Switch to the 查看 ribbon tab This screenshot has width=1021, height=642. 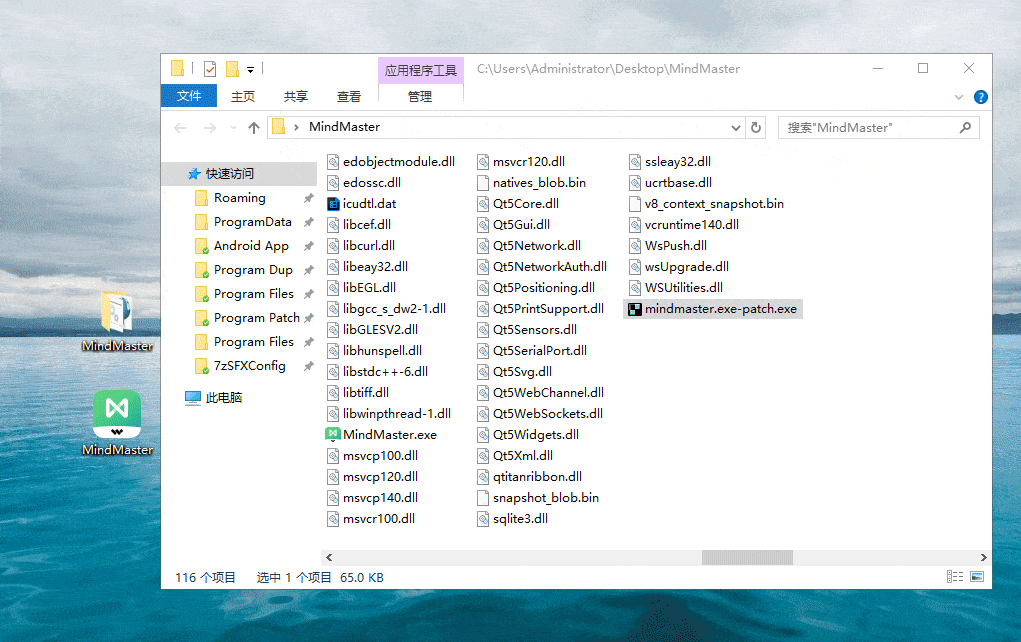(x=349, y=96)
